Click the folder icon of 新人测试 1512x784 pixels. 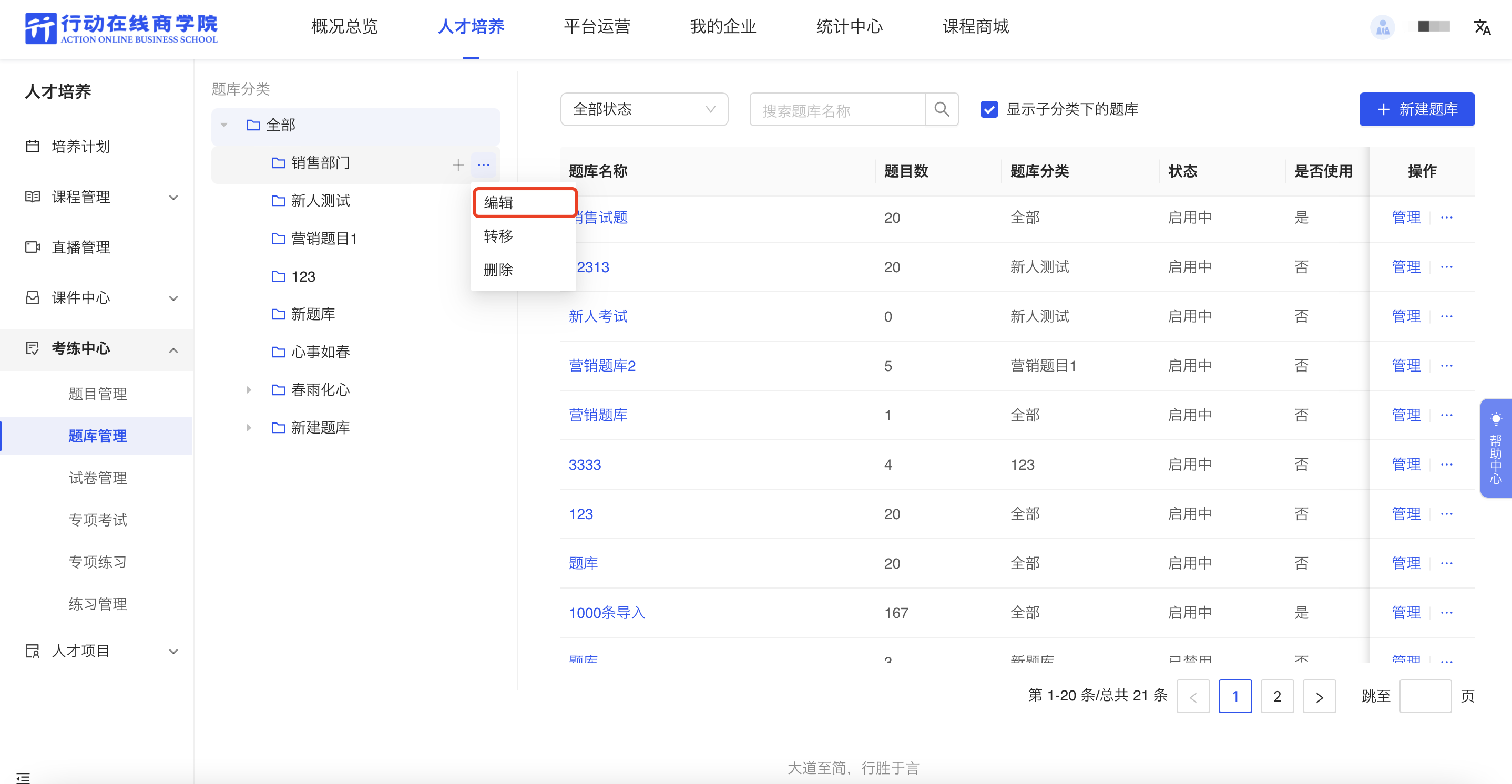(278, 201)
